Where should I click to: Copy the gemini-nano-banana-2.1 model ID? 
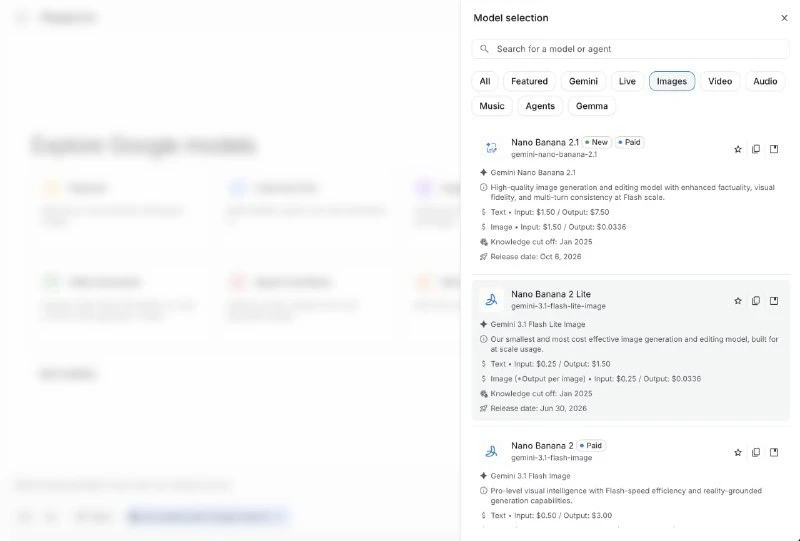(x=756, y=149)
